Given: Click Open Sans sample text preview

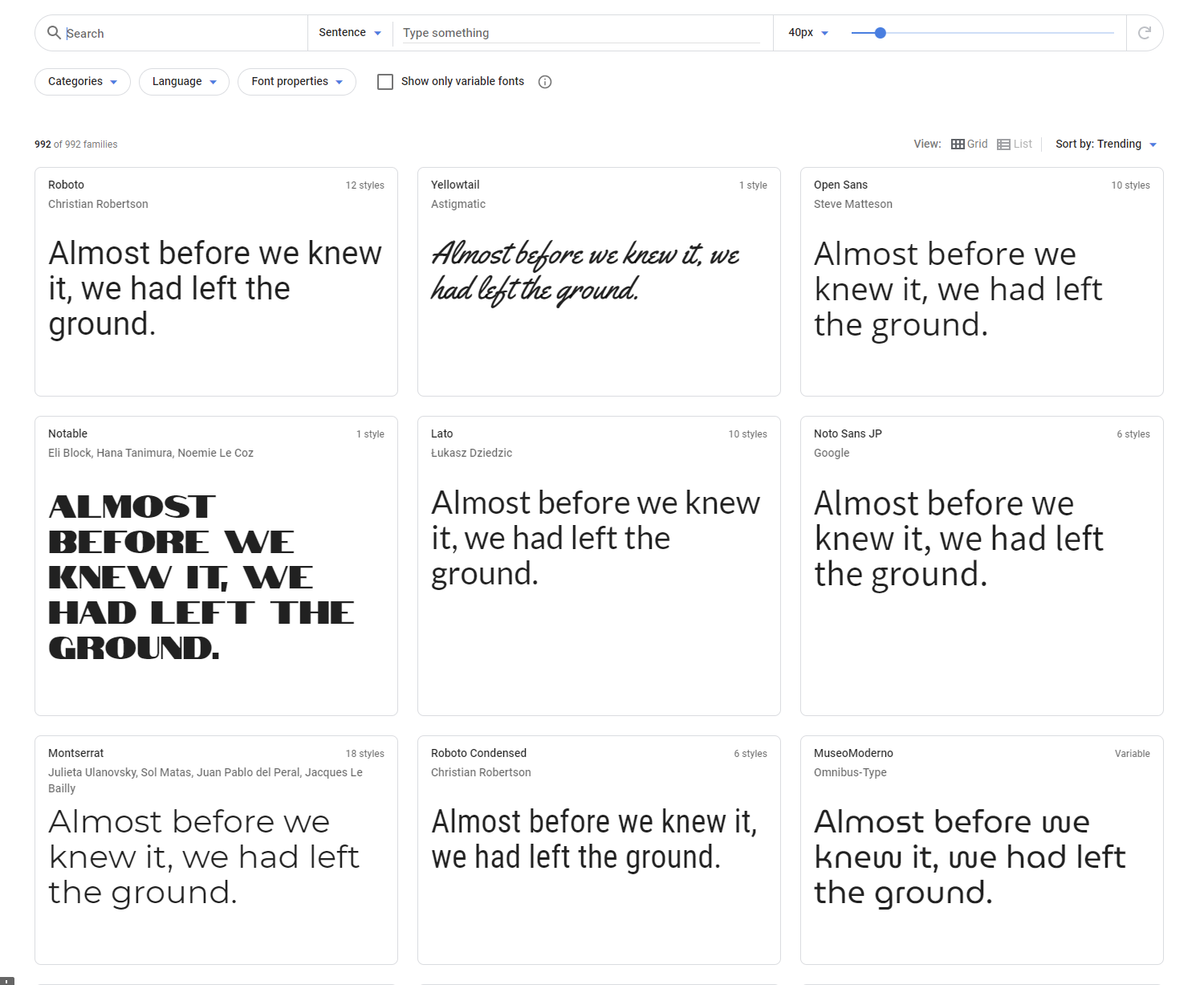Looking at the screenshot, I should coord(958,290).
